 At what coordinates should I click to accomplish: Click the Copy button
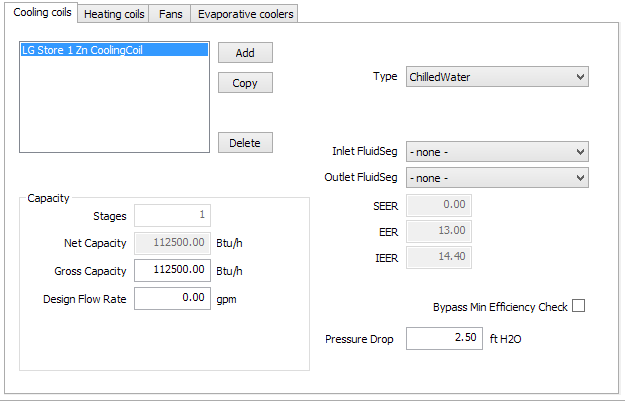pyautogui.click(x=245, y=83)
